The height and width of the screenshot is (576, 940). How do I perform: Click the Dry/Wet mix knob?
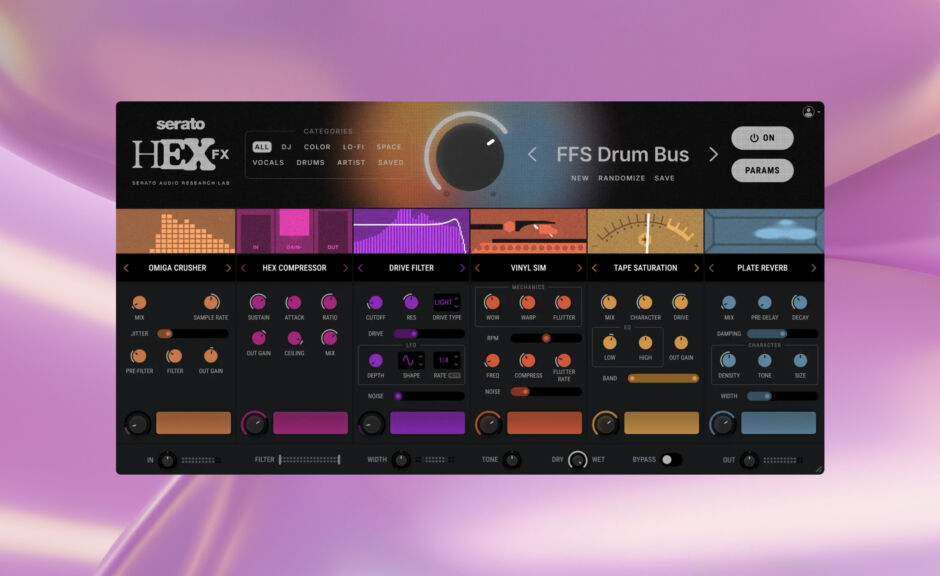pyautogui.click(x=578, y=460)
